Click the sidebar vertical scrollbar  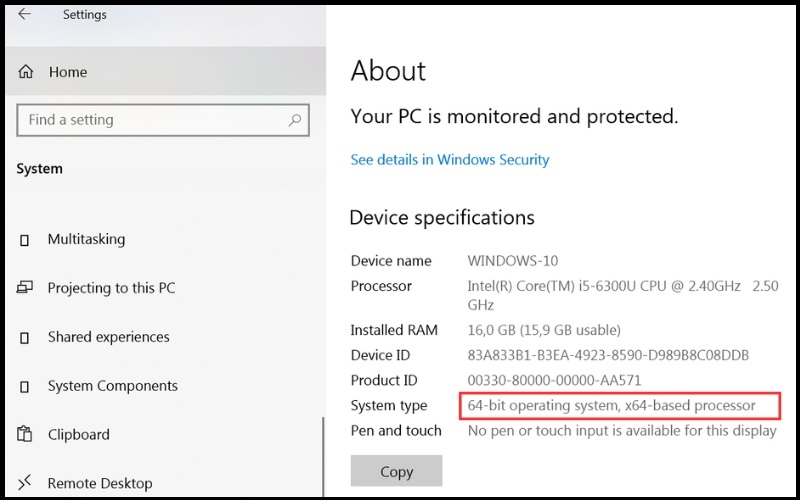(323, 457)
